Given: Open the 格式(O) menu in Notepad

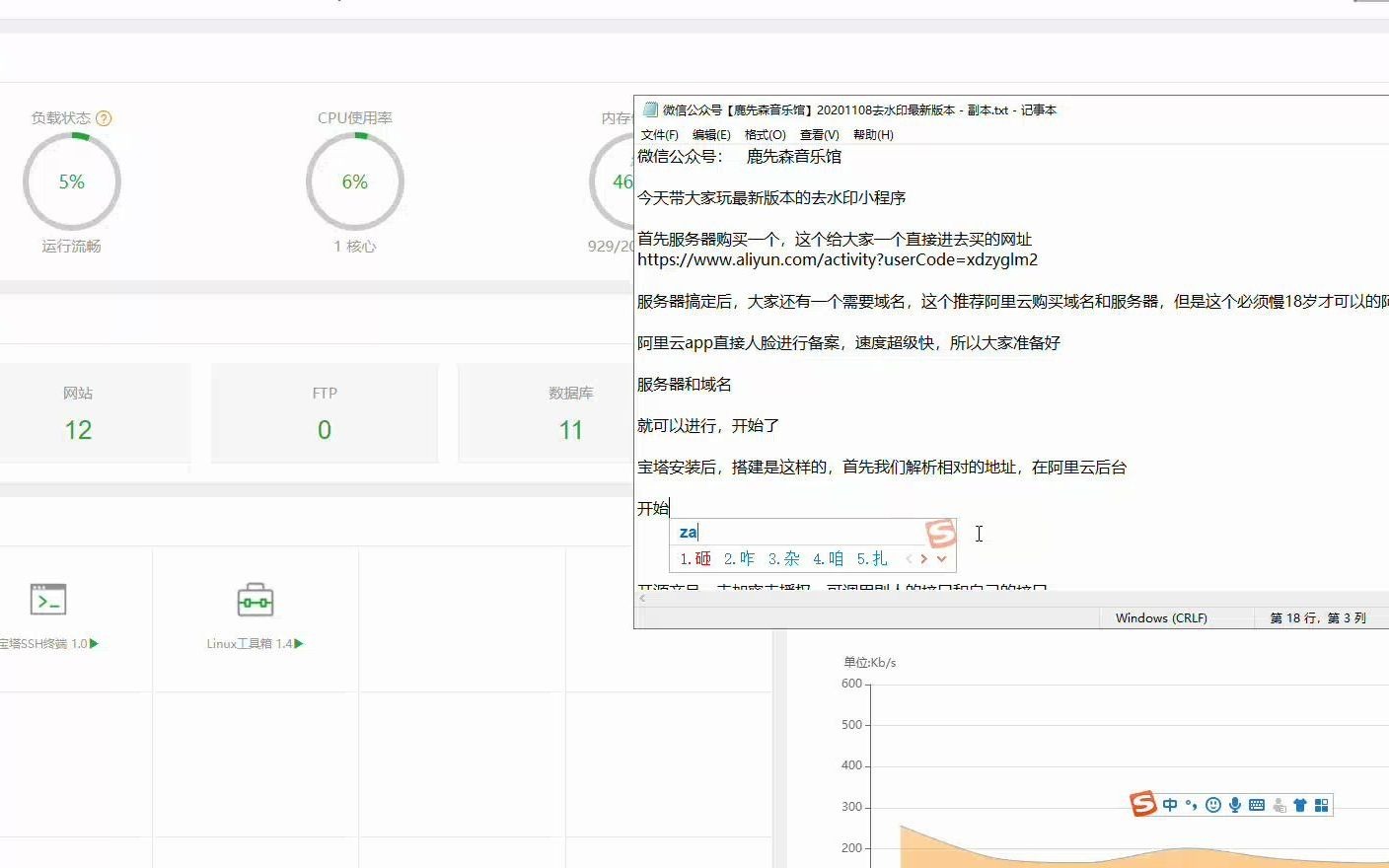Looking at the screenshot, I should 766,135.
